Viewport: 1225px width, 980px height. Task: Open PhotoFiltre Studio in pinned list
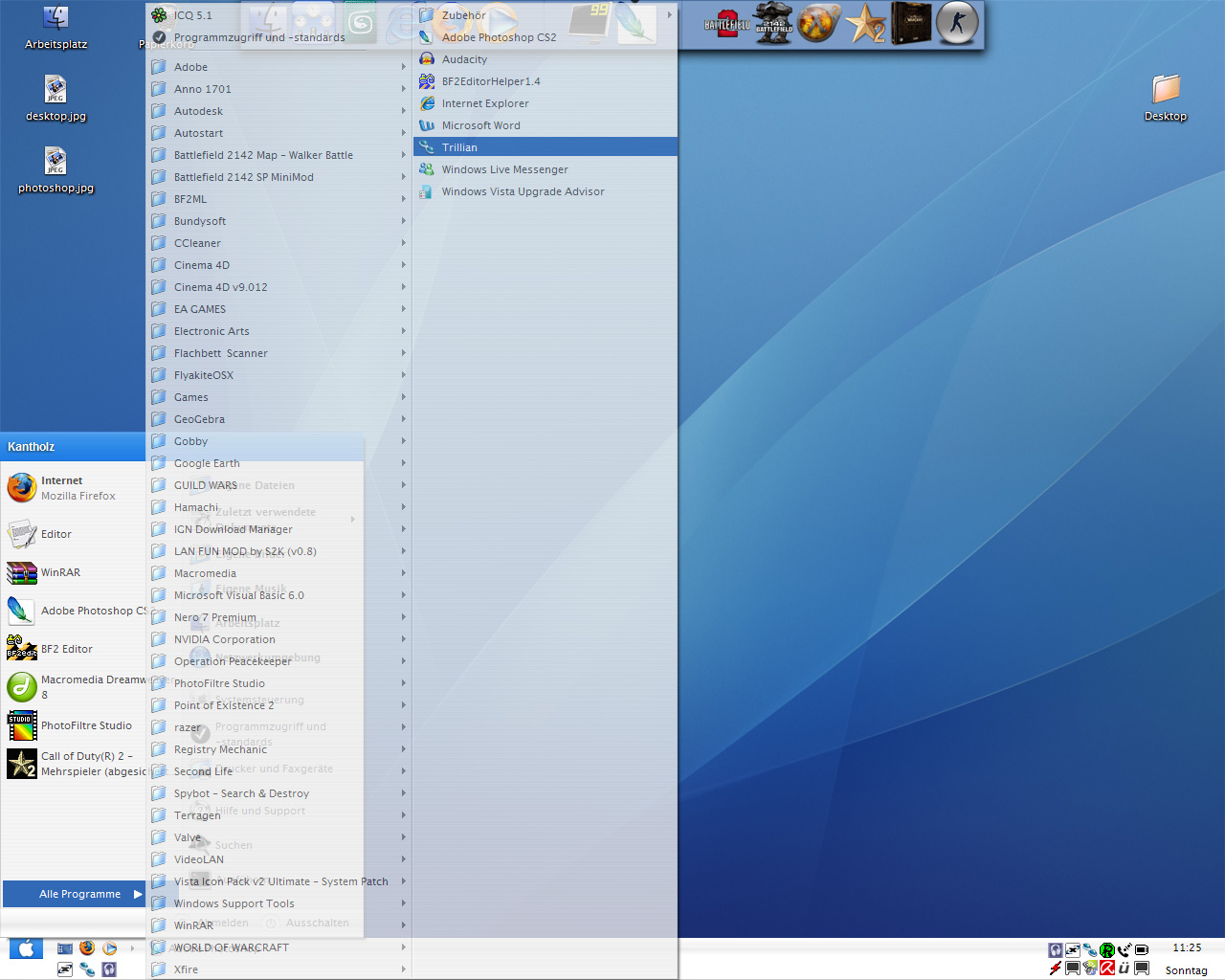point(75,725)
